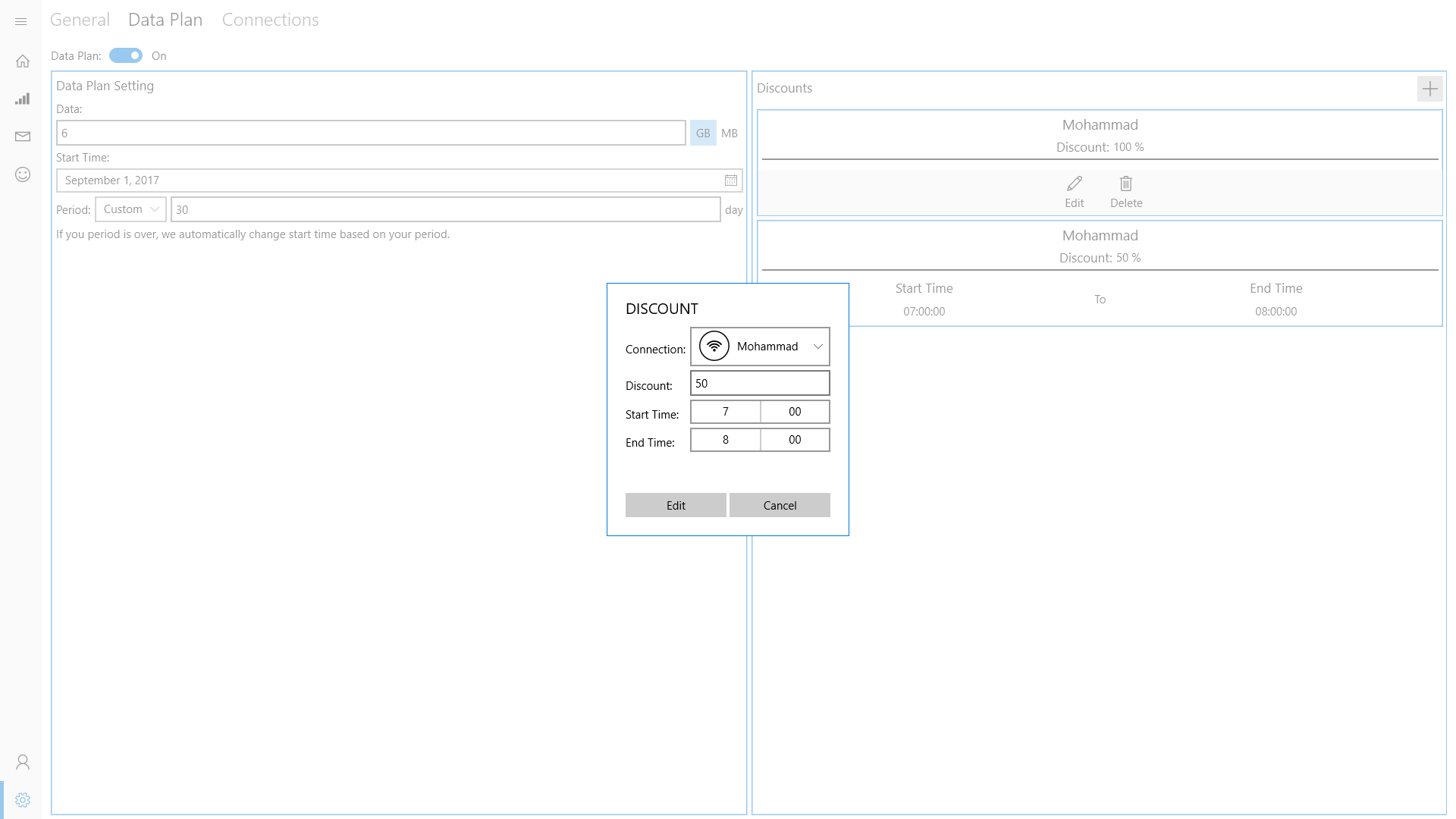Open the hamburger navigation menu
This screenshot has width=1456, height=819.
[x=21, y=22]
